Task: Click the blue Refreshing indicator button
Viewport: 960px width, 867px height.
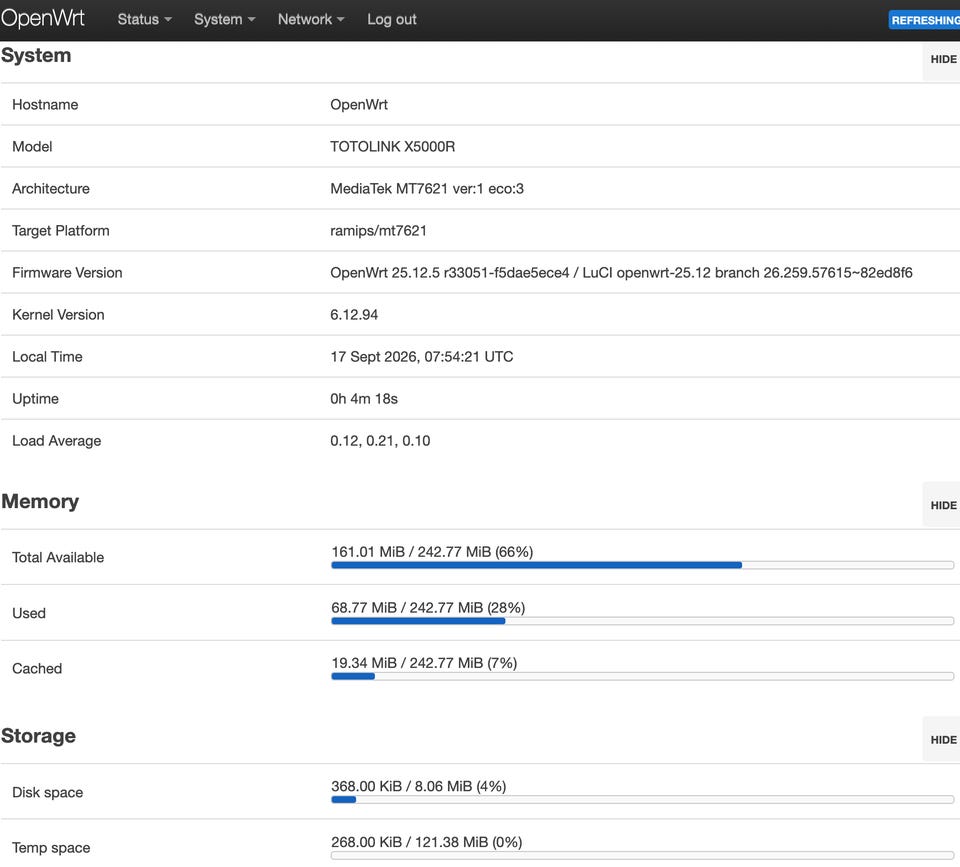Action: [924, 20]
